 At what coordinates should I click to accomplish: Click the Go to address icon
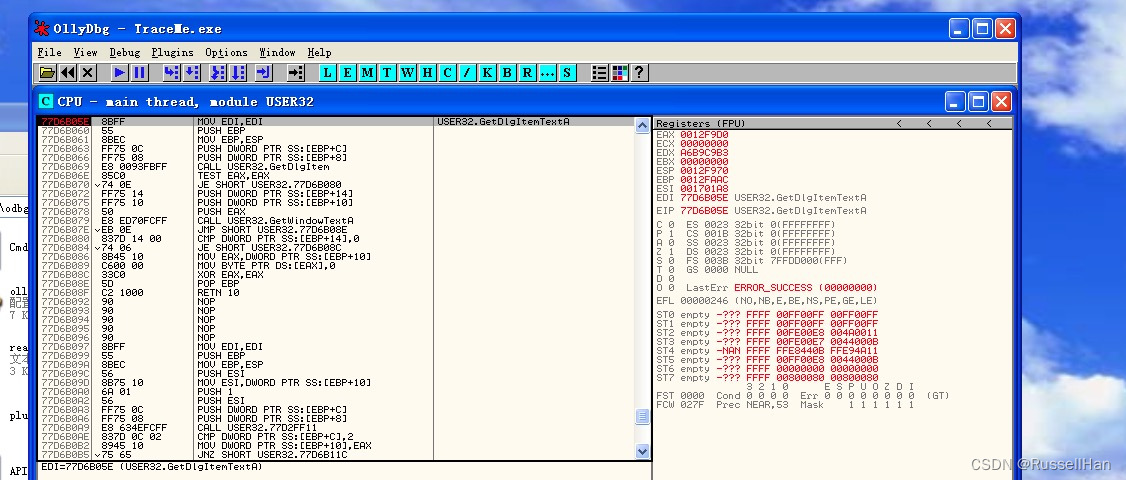[295, 73]
